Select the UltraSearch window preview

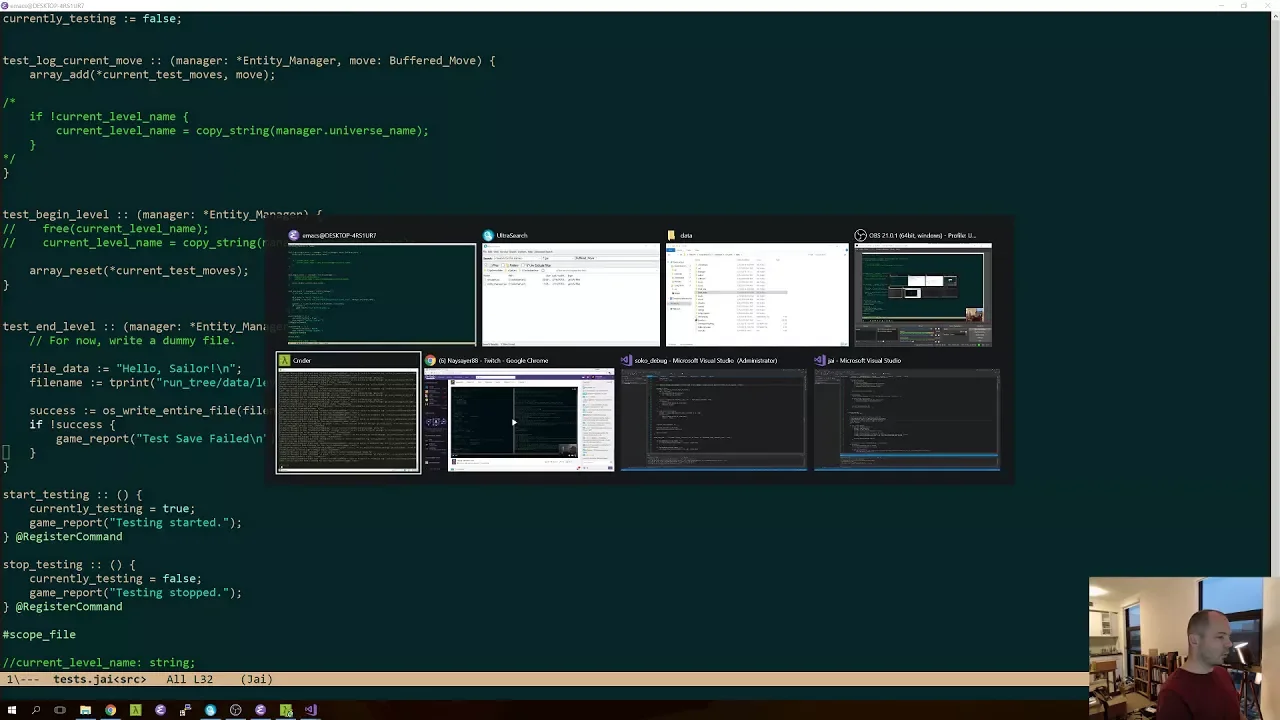click(x=570, y=293)
